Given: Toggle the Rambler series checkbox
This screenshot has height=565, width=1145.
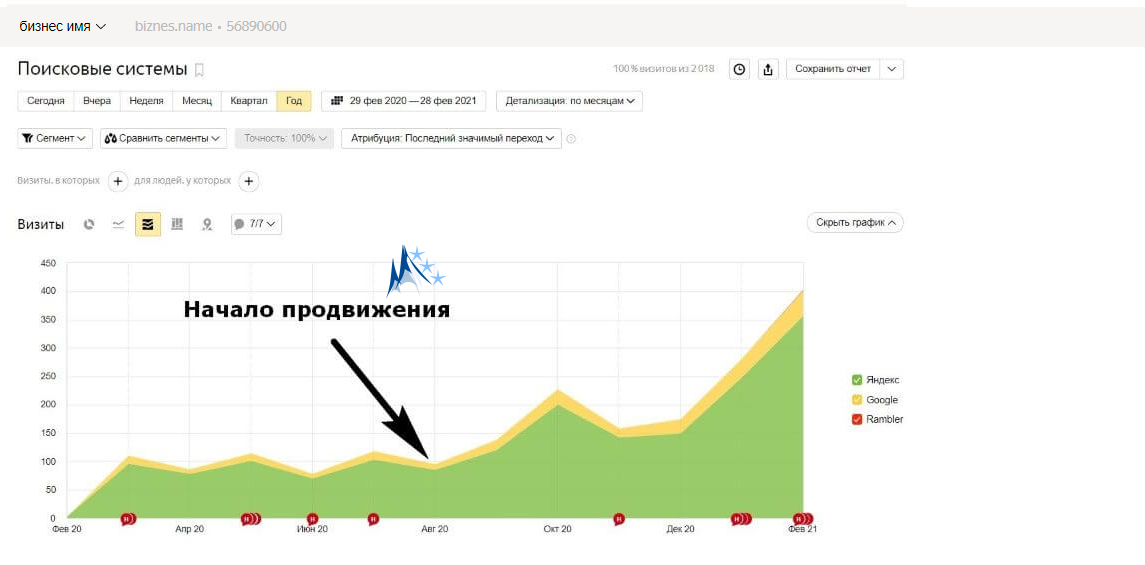Looking at the screenshot, I should 857,420.
